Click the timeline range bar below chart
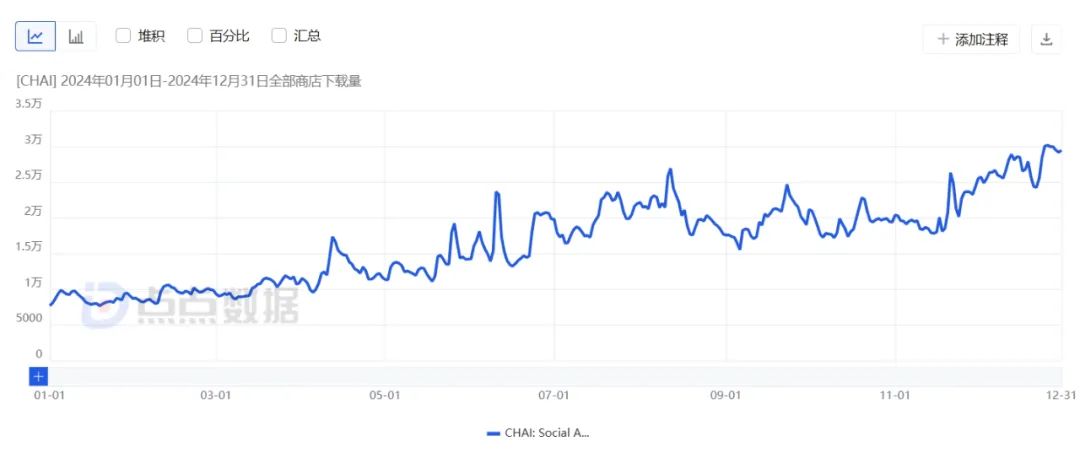The width and height of the screenshot is (1080, 463). tap(555, 377)
